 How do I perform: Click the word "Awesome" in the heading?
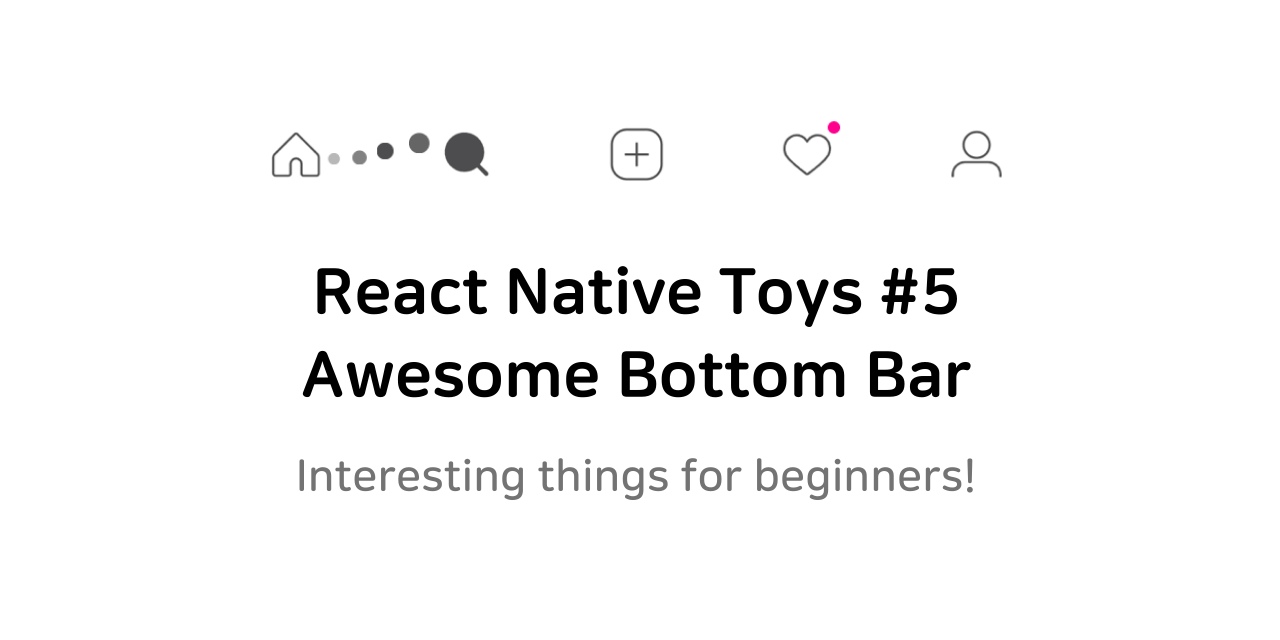tap(451, 376)
